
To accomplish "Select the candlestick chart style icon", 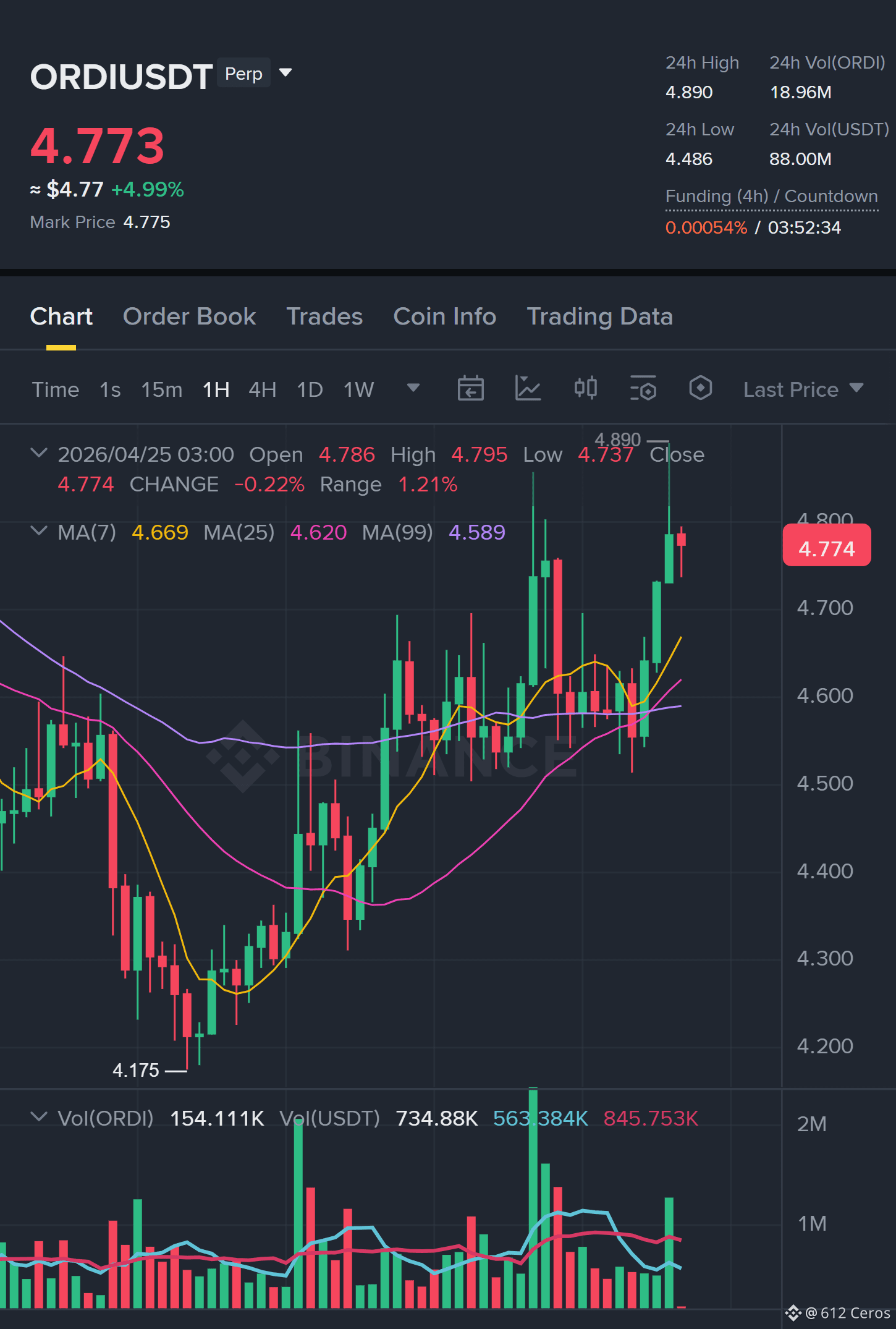I will click(x=585, y=388).
